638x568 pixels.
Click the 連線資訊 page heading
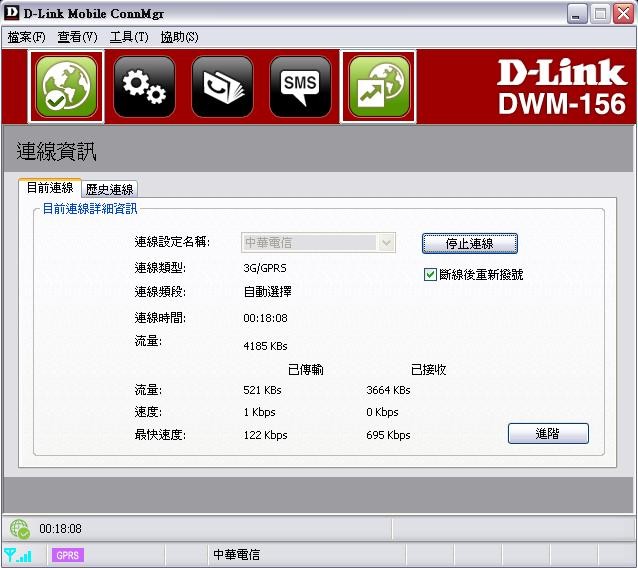[56, 151]
